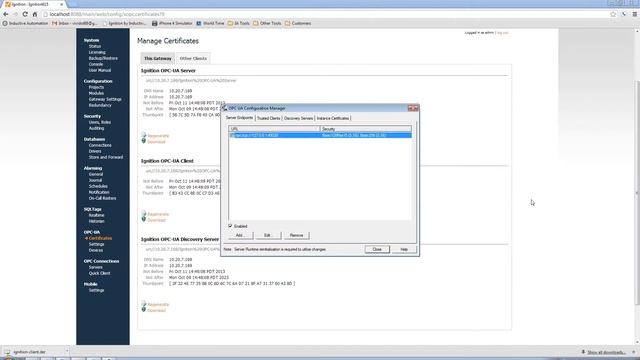The height and width of the screenshot is (360, 640).
Task: Click Download icon under Ignition OPC-UA Client
Action: (144, 220)
